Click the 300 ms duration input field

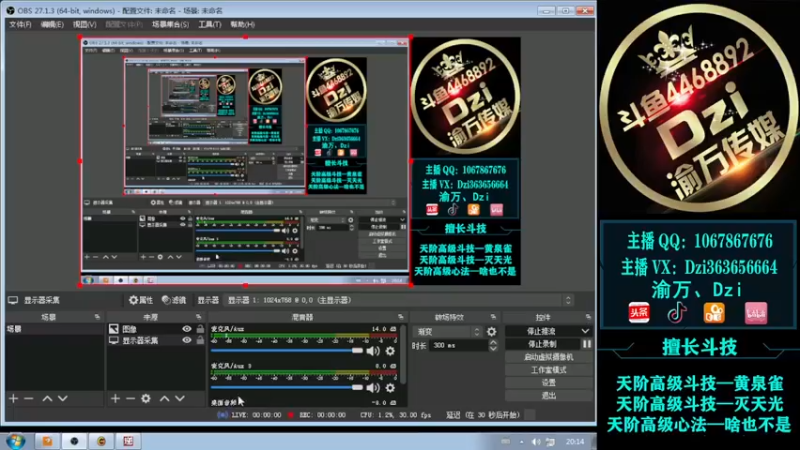(459, 345)
